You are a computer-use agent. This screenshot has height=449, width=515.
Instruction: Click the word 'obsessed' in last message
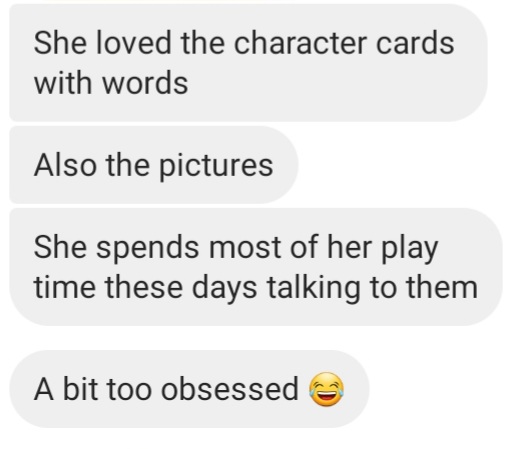[x=230, y=389]
